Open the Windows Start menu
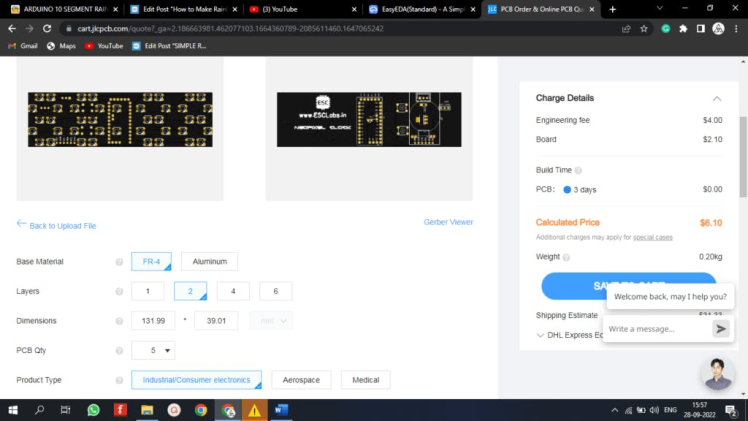748x421 pixels. coord(13,410)
